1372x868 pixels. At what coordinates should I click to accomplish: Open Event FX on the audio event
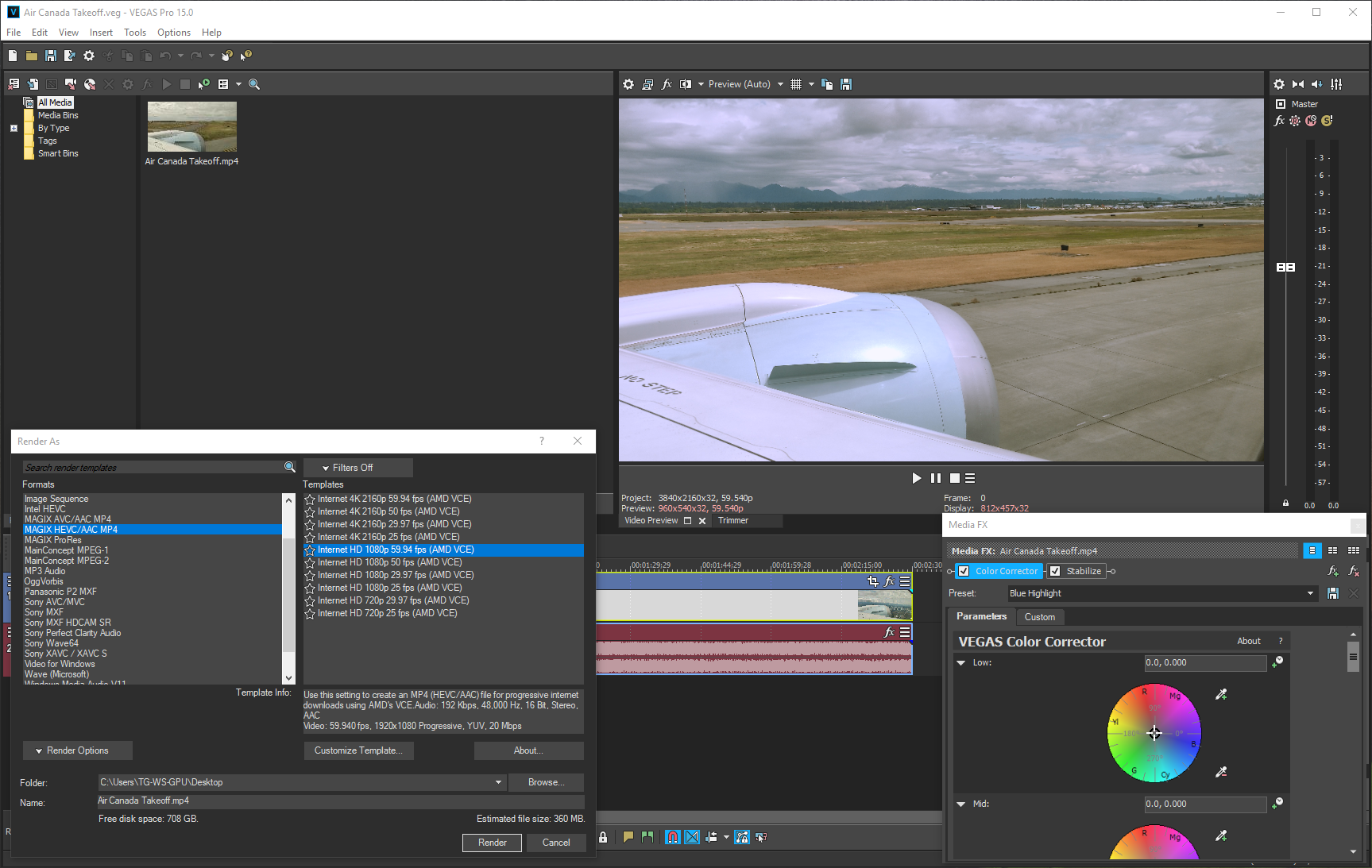point(889,632)
